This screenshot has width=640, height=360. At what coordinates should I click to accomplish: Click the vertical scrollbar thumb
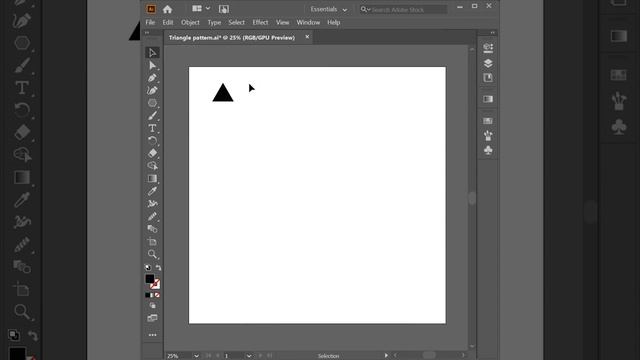pos(472,198)
